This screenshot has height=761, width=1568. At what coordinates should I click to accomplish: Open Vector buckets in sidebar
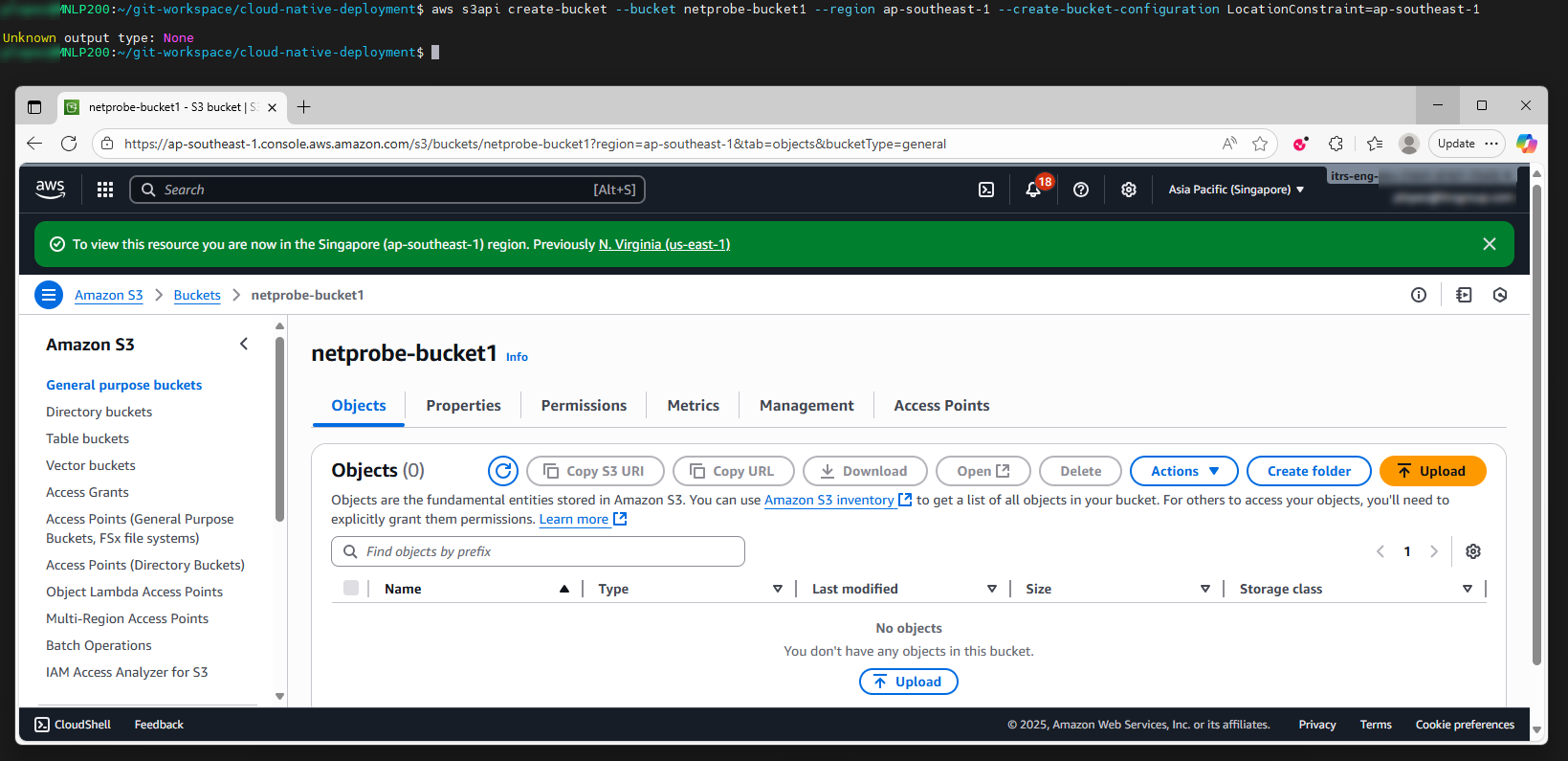coord(91,465)
